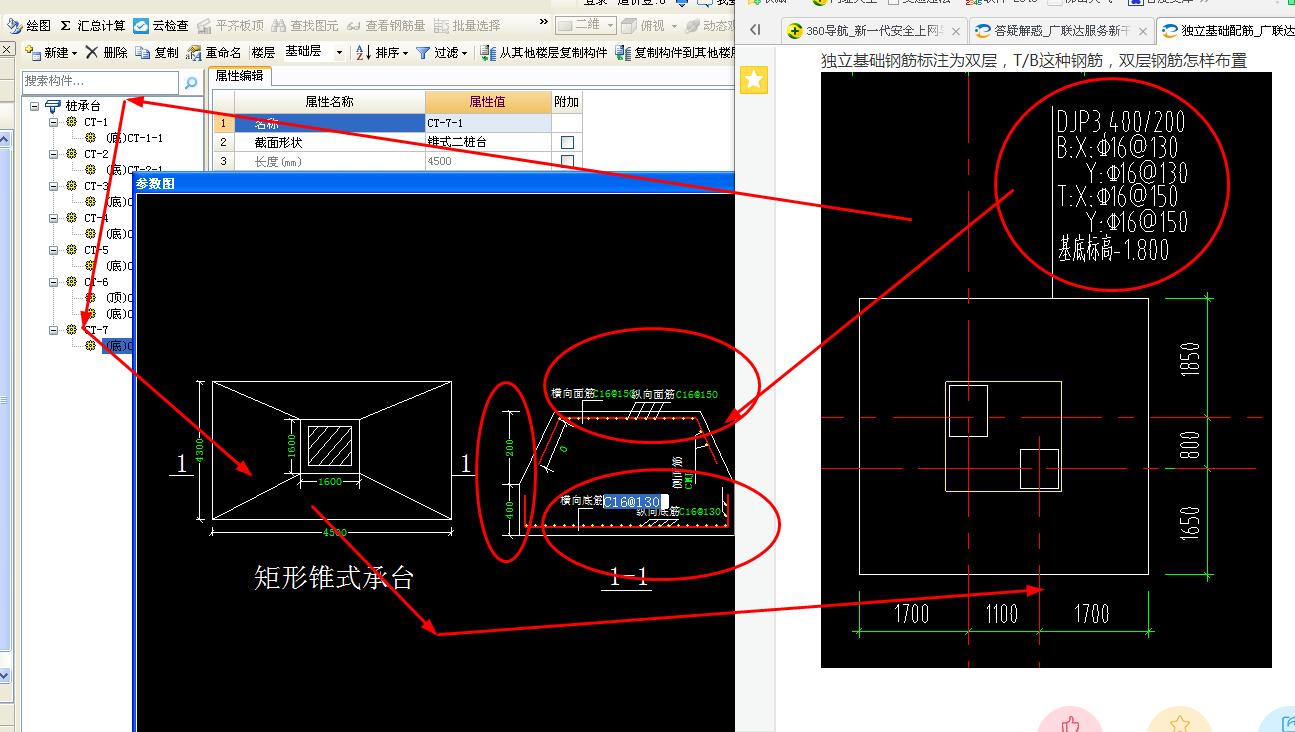This screenshot has height=732, width=1295.
Task: Open the 绘图 drawing mode button
Action: point(30,25)
